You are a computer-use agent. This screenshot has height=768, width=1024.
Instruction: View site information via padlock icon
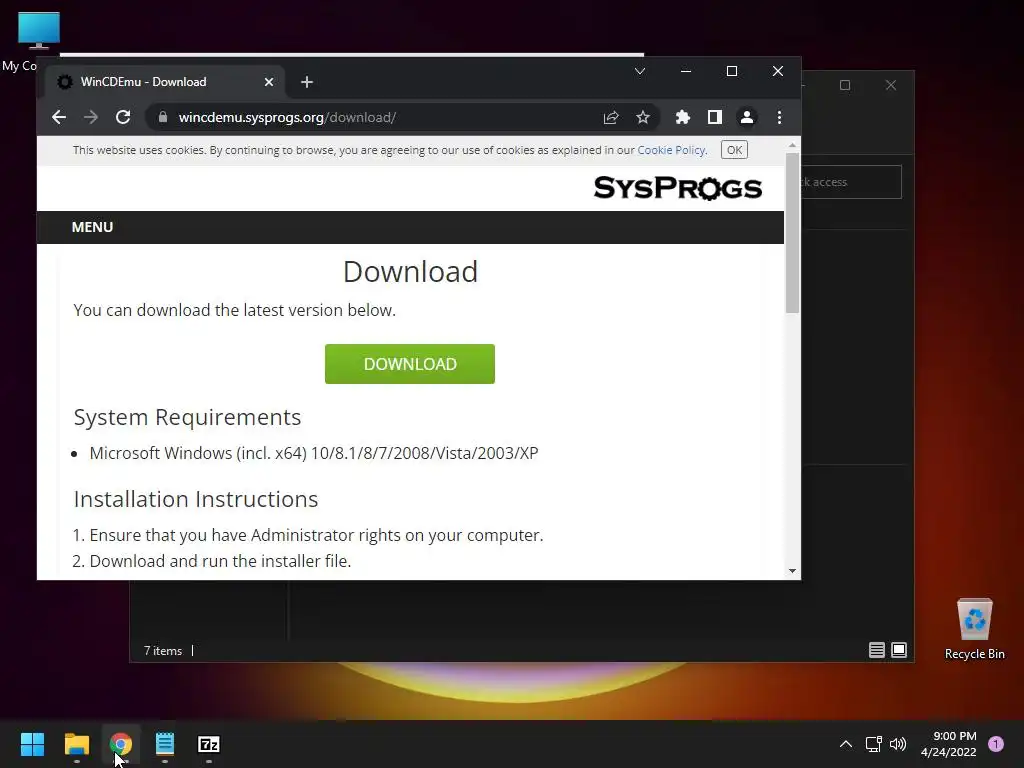[x=163, y=118]
